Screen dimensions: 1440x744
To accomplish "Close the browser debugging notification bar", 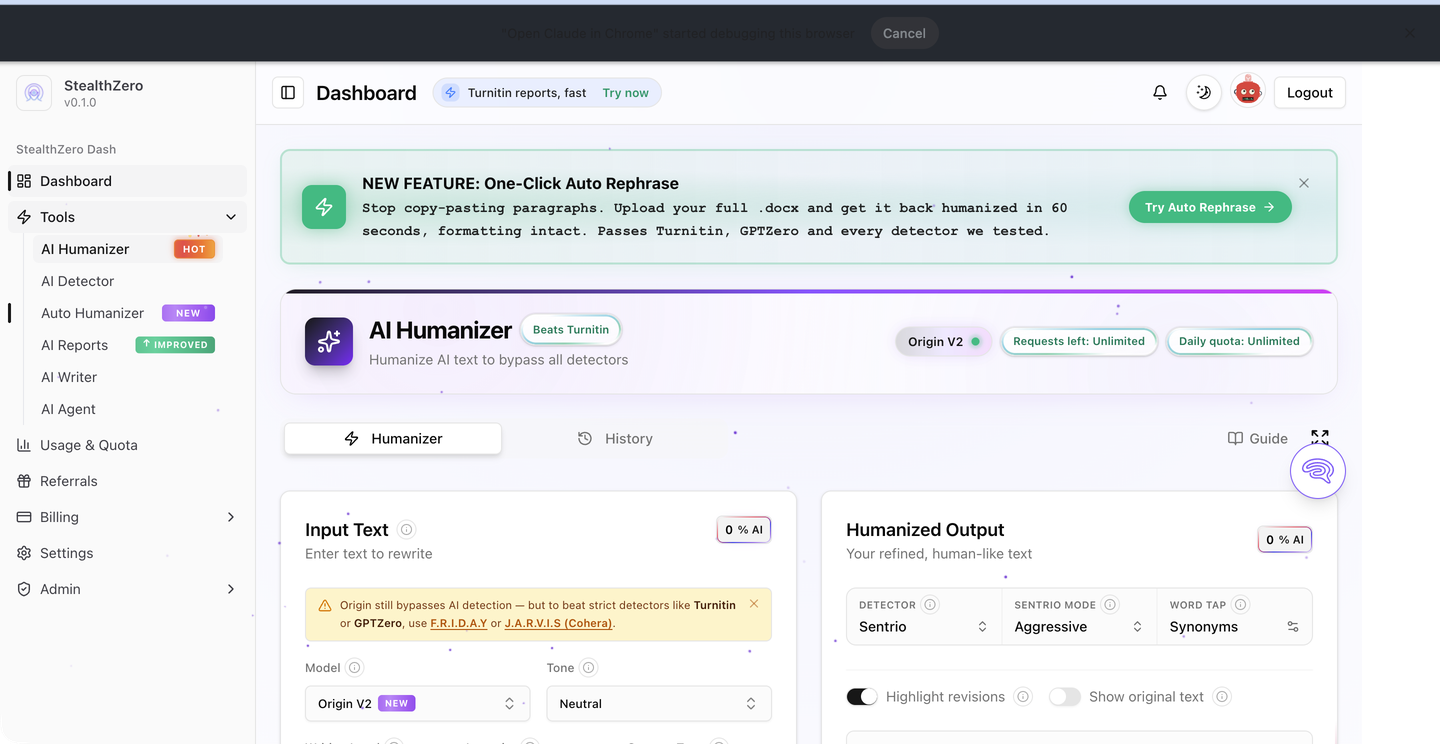I will click(1409, 33).
